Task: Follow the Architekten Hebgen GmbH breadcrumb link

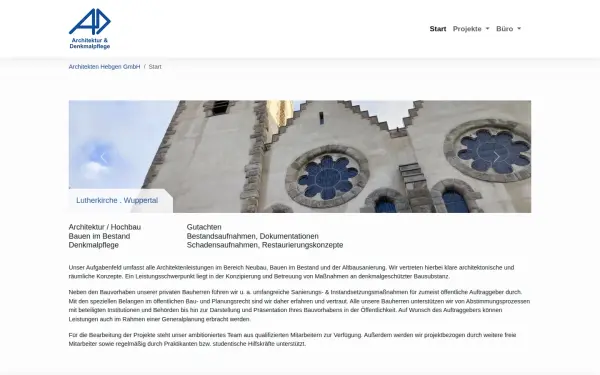Action: 104,67
